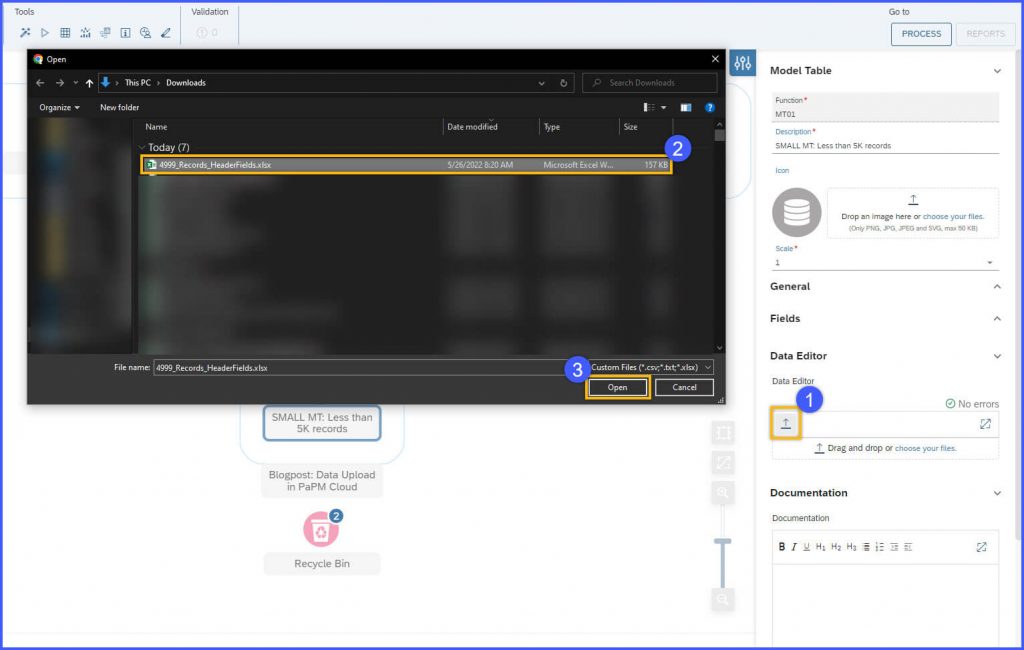Expand Documentation editor to full screen
The height and width of the screenshot is (650, 1024).
coord(982,547)
